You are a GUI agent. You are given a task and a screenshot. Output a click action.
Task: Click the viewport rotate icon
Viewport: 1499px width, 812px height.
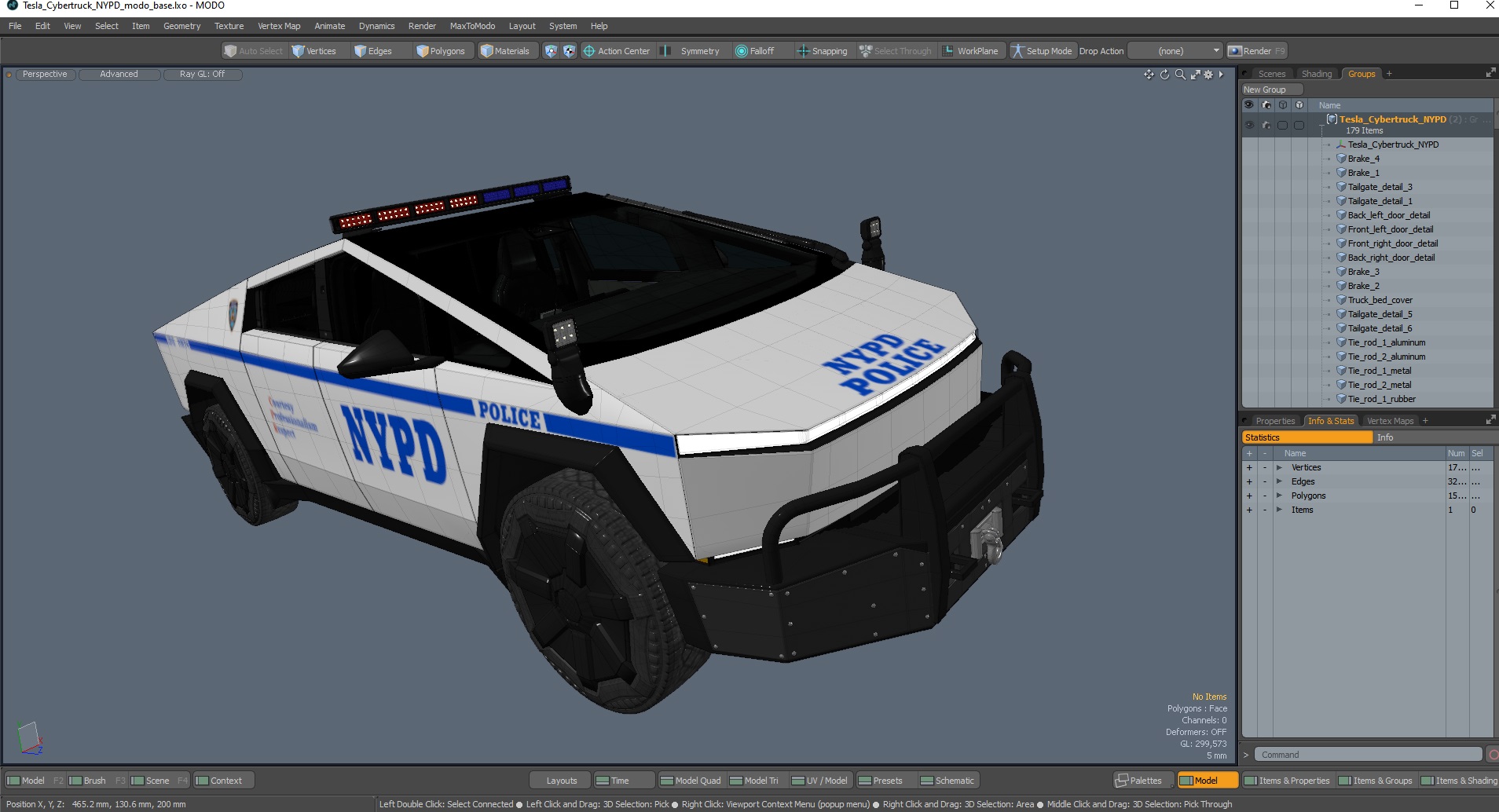(x=1164, y=74)
